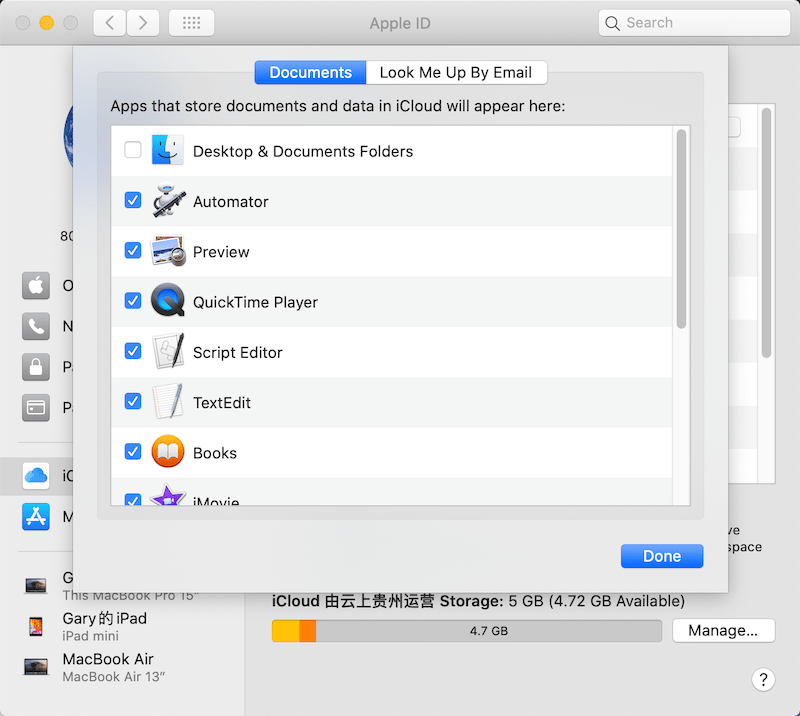The width and height of the screenshot is (800, 716).
Task: Click the app list scrollbar in dialog
Action: pos(681,229)
